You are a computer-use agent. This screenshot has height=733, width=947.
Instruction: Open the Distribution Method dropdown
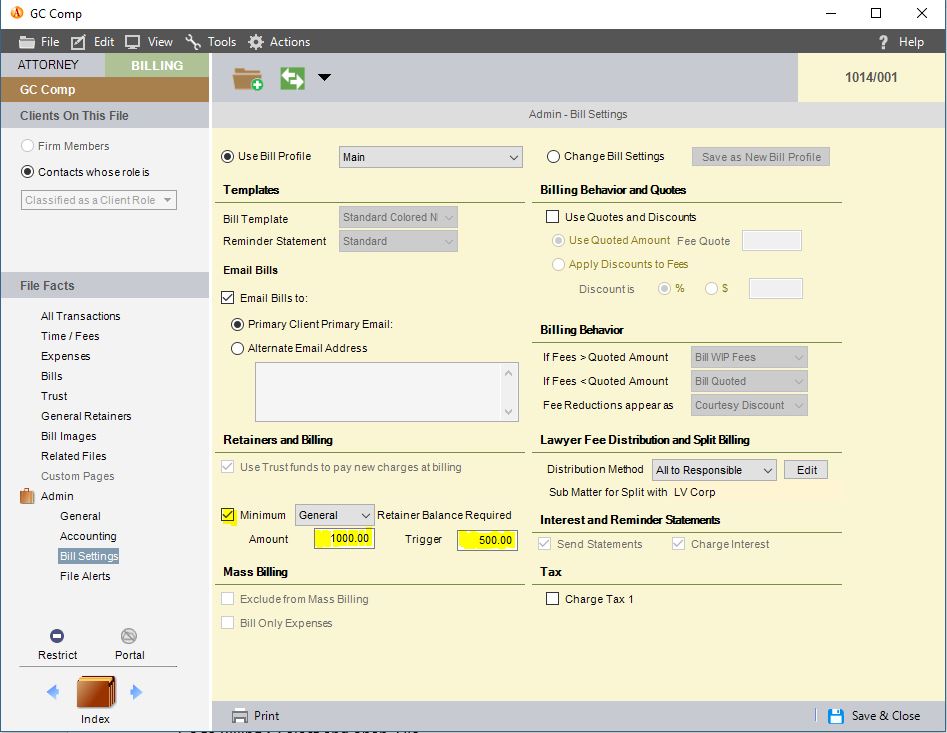pyautogui.click(x=714, y=470)
